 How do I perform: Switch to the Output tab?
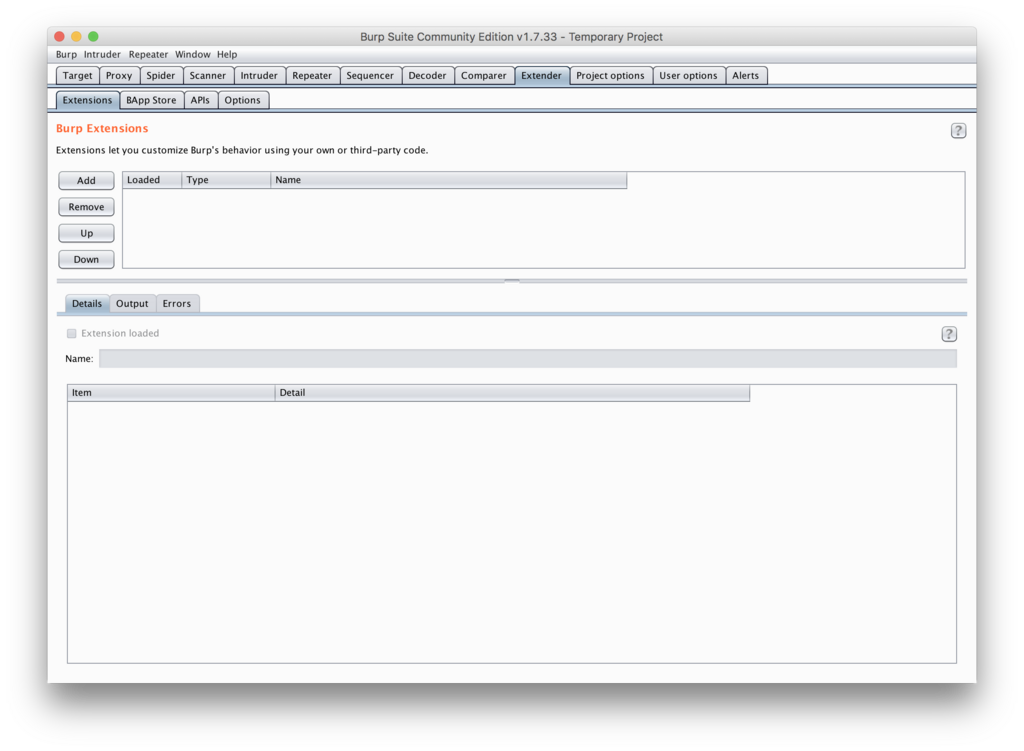[132, 304]
